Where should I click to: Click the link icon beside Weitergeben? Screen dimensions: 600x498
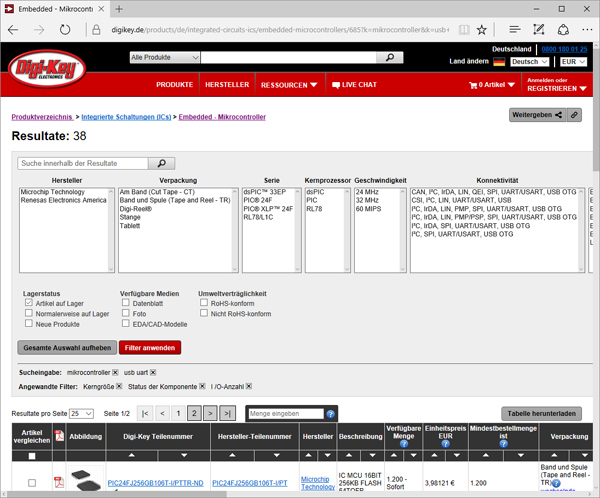click(575, 116)
